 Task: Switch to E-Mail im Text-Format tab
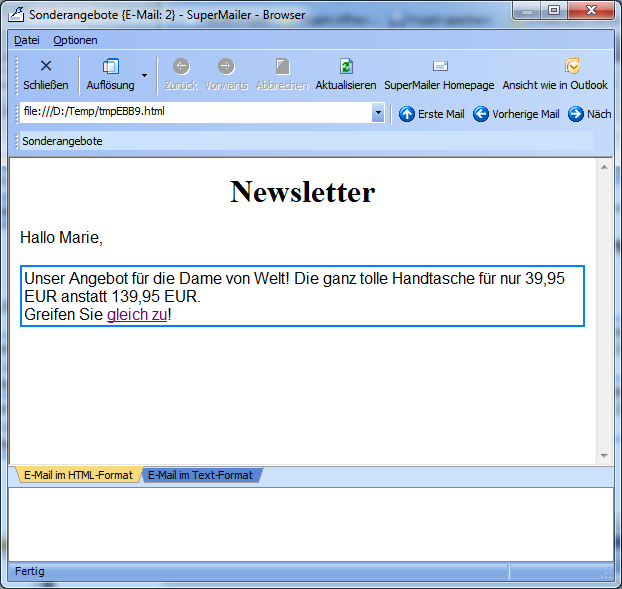(x=200, y=475)
